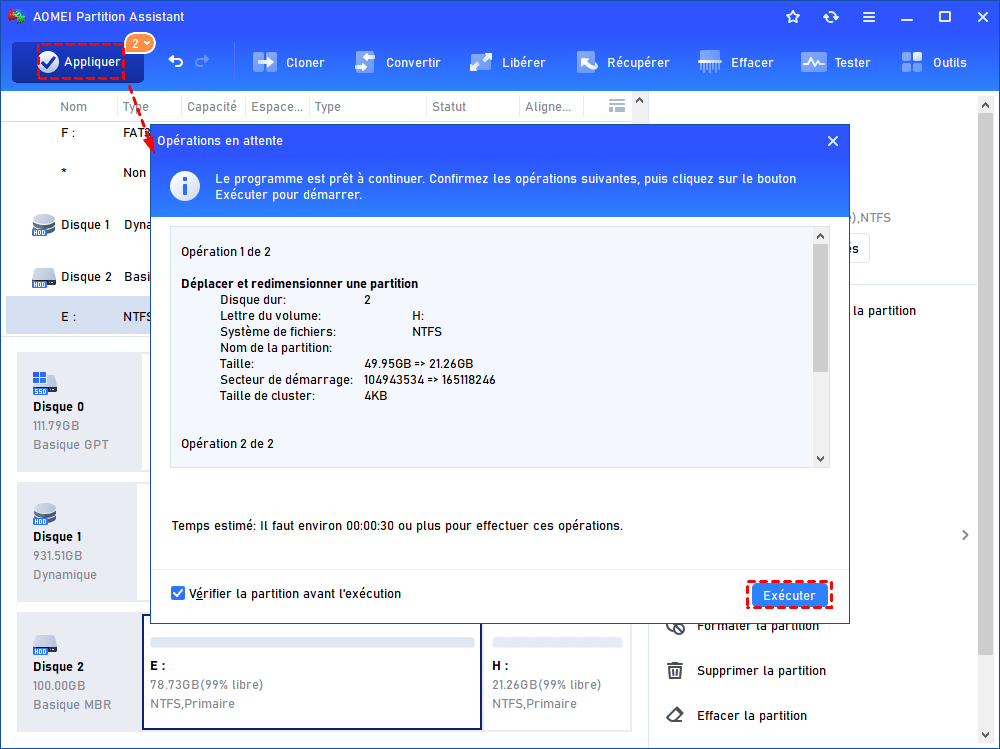This screenshot has height=749, width=1000.
Task: Expand the right panel chevron arrow
Action: point(965,535)
